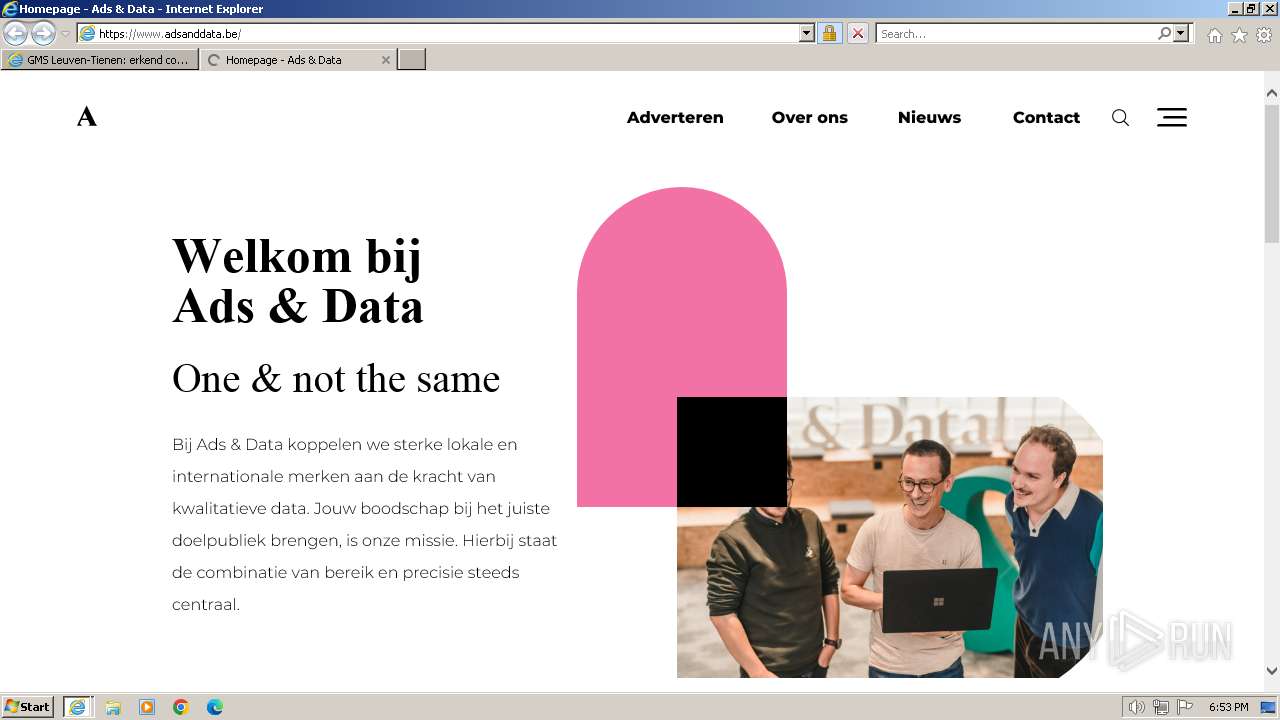Click the Ads & Data 'A' logo
This screenshot has height=720, width=1280.
pyautogui.click(x=87, y=117)
